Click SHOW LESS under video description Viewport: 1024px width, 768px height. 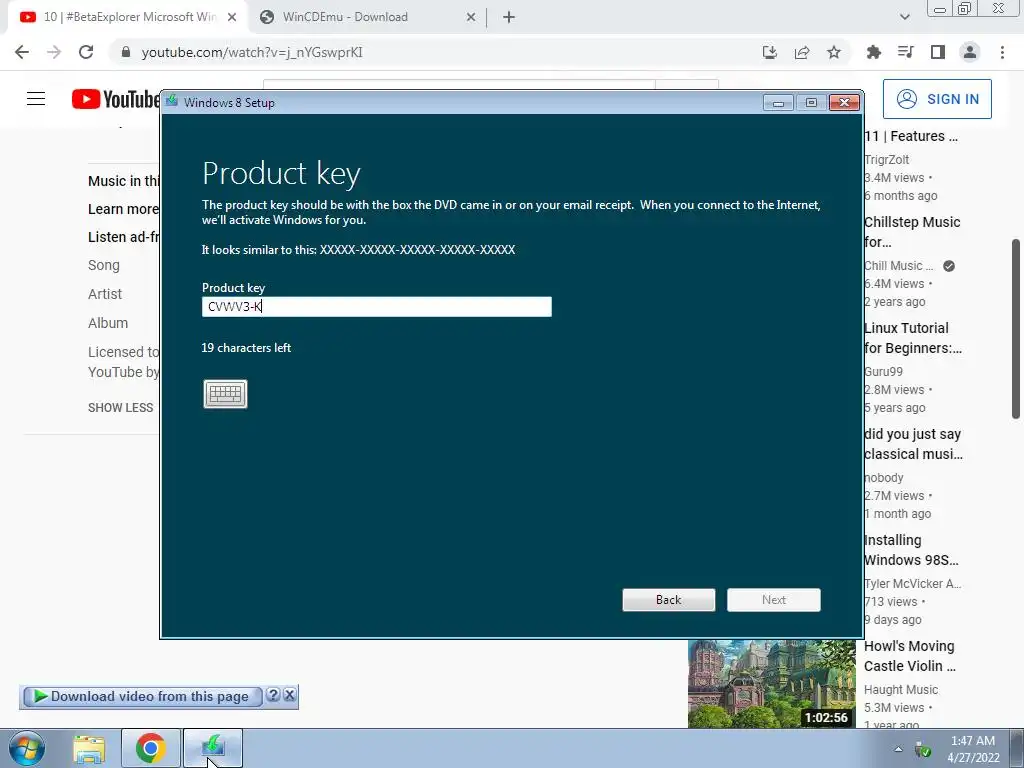[121, 408]
